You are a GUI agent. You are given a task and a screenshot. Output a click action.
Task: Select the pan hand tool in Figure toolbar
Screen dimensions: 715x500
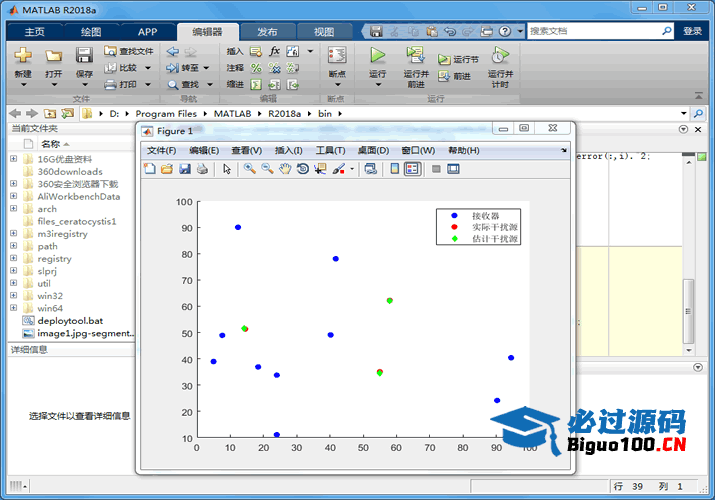coord(285,169)
